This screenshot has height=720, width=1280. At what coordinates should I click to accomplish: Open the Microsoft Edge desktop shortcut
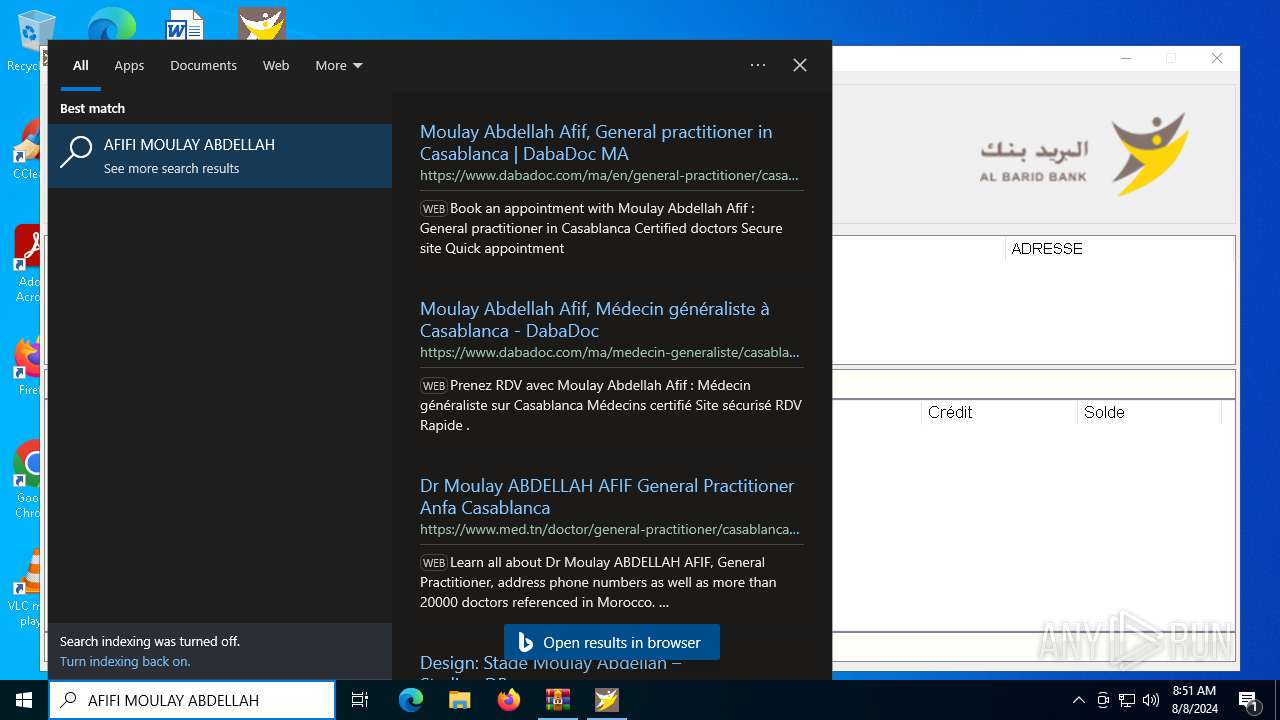coord(111,24)
